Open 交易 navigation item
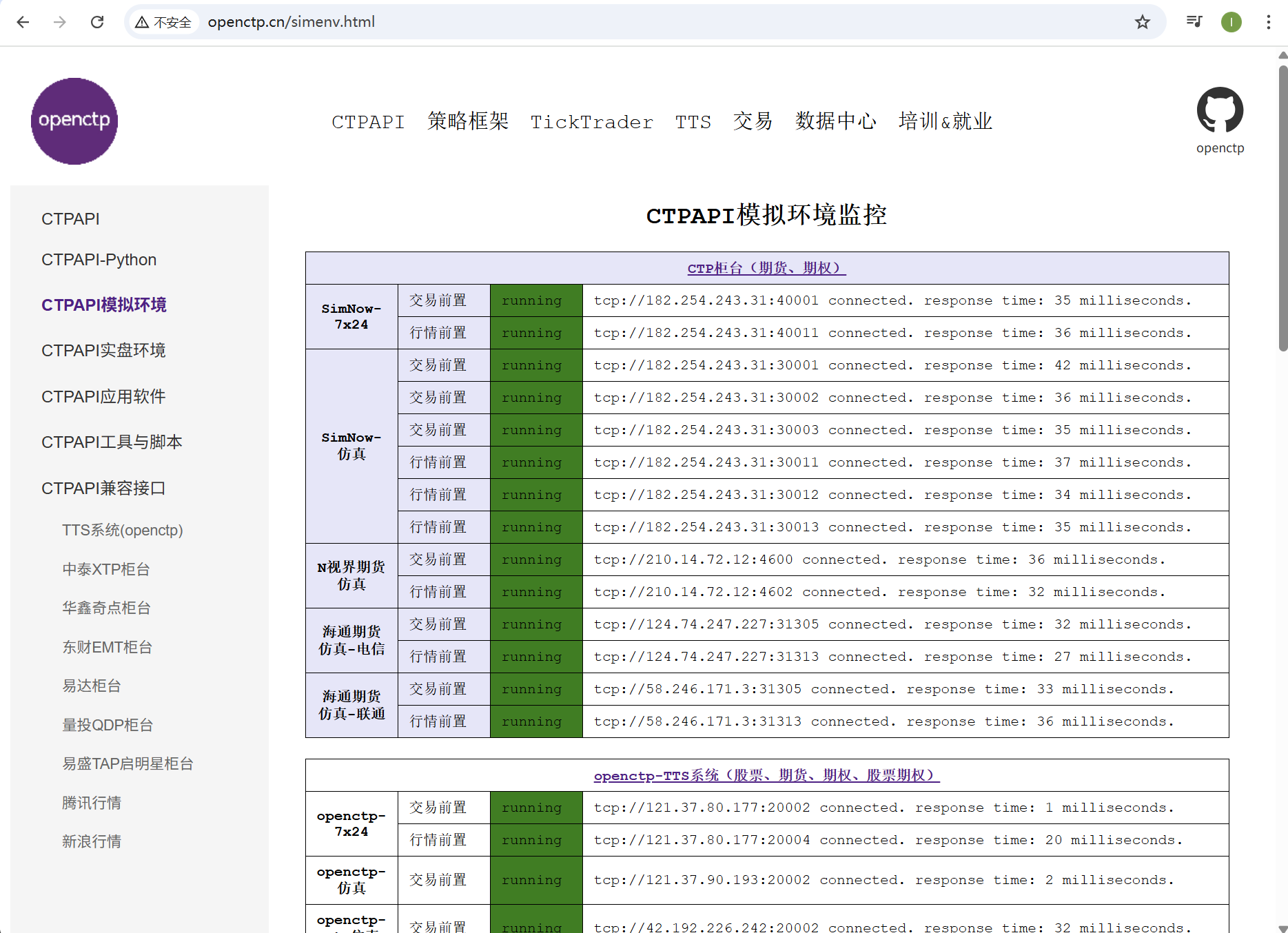This screenshot has height=933, width=1288. point(753,121)
